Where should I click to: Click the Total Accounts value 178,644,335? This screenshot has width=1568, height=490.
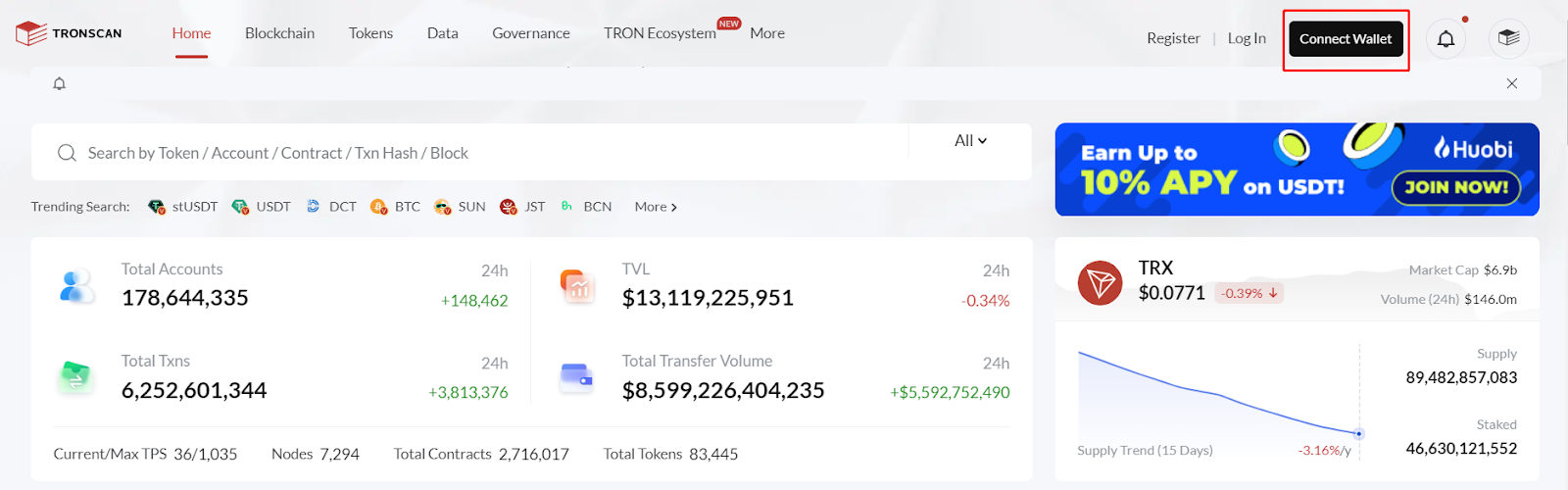pyautogui.click(x=185, y=298)
